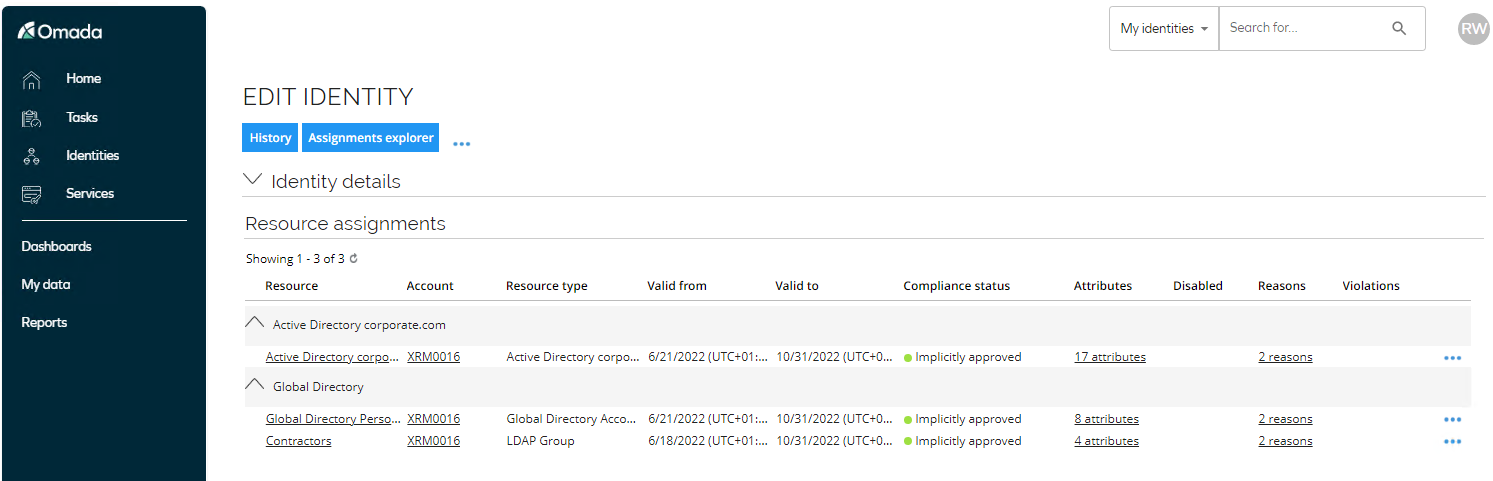The image size is (1493, 481).
Task: Collapse the Active Directory corporate.com group
Action: [x=255, y=323]
